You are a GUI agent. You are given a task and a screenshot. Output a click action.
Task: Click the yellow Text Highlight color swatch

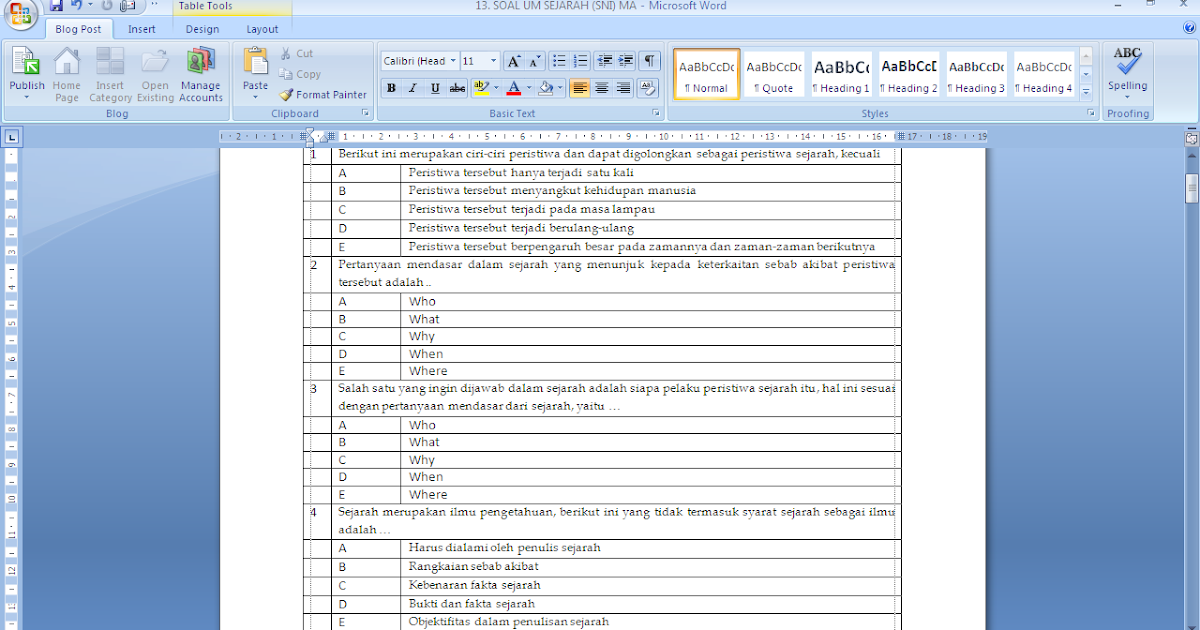point(481,93)
